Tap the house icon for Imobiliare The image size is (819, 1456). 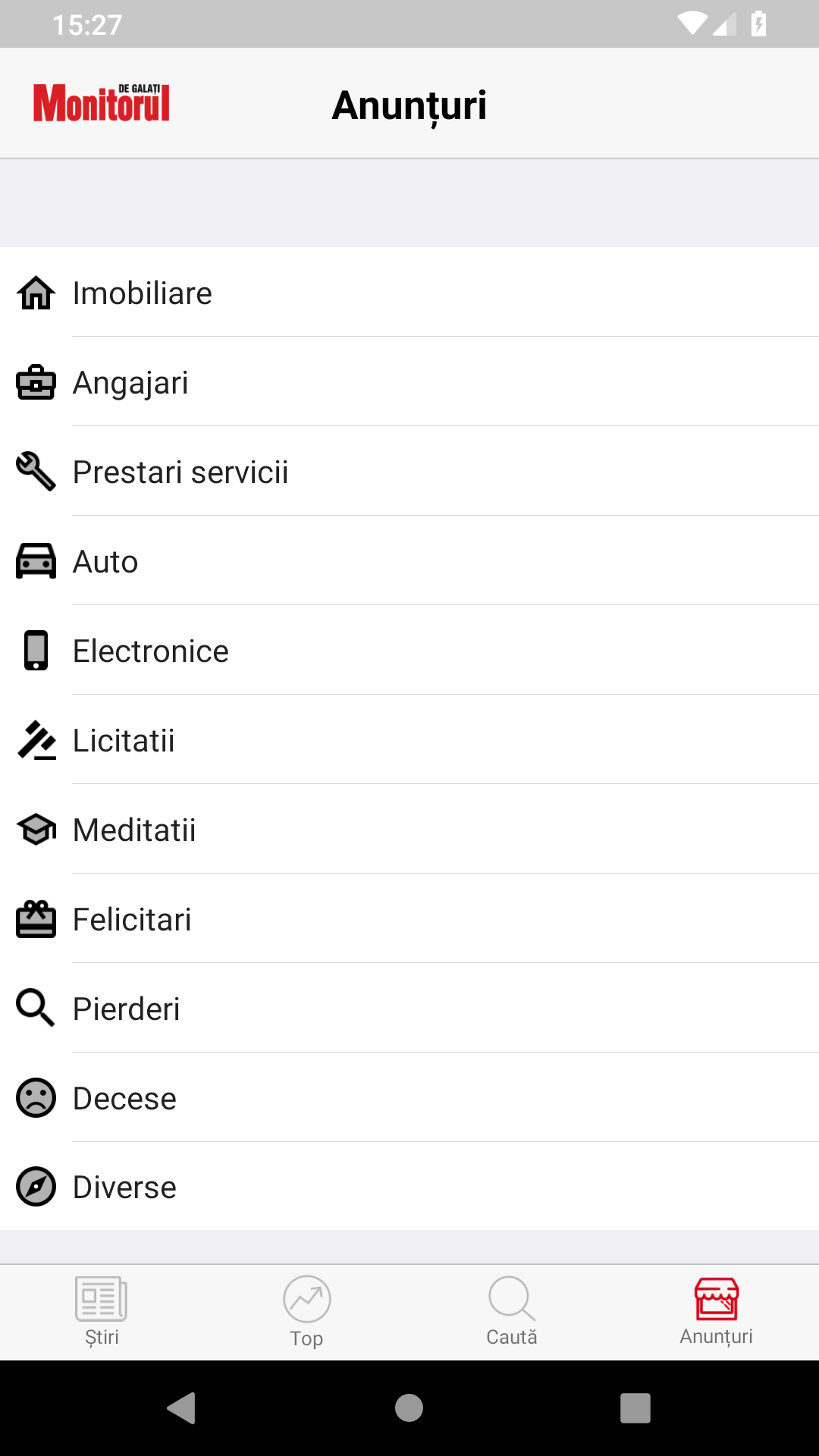(36, 293)
